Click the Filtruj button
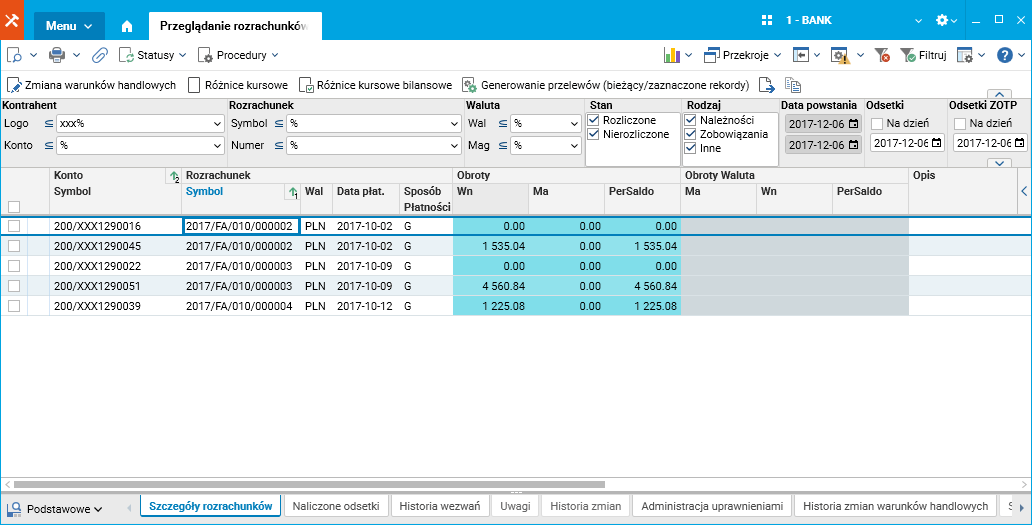Screen dimensions: 1032x525 pos(923,55)
